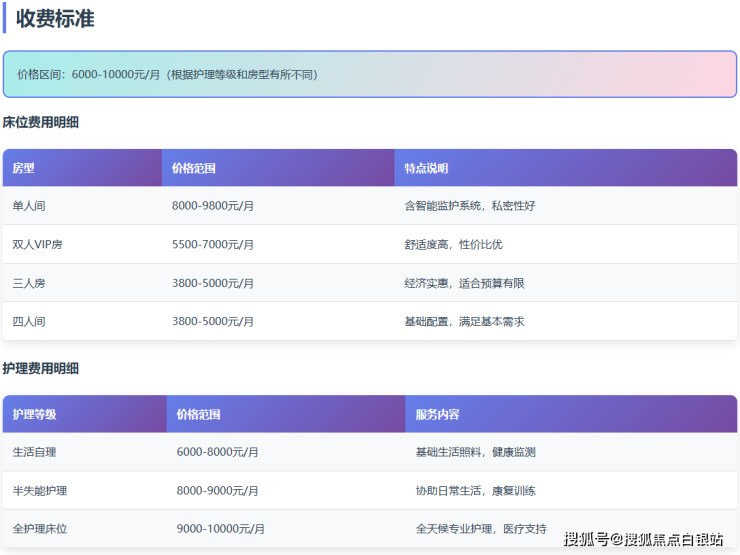Screen dimensions: 740x555
Task: Click the 半失能护理 row label
Action: coord(40,491)
